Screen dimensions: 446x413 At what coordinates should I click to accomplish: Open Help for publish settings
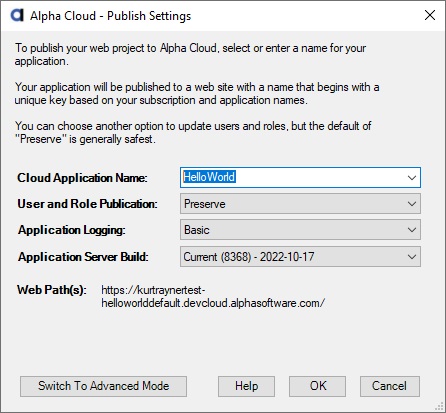(x=246, y=386)
